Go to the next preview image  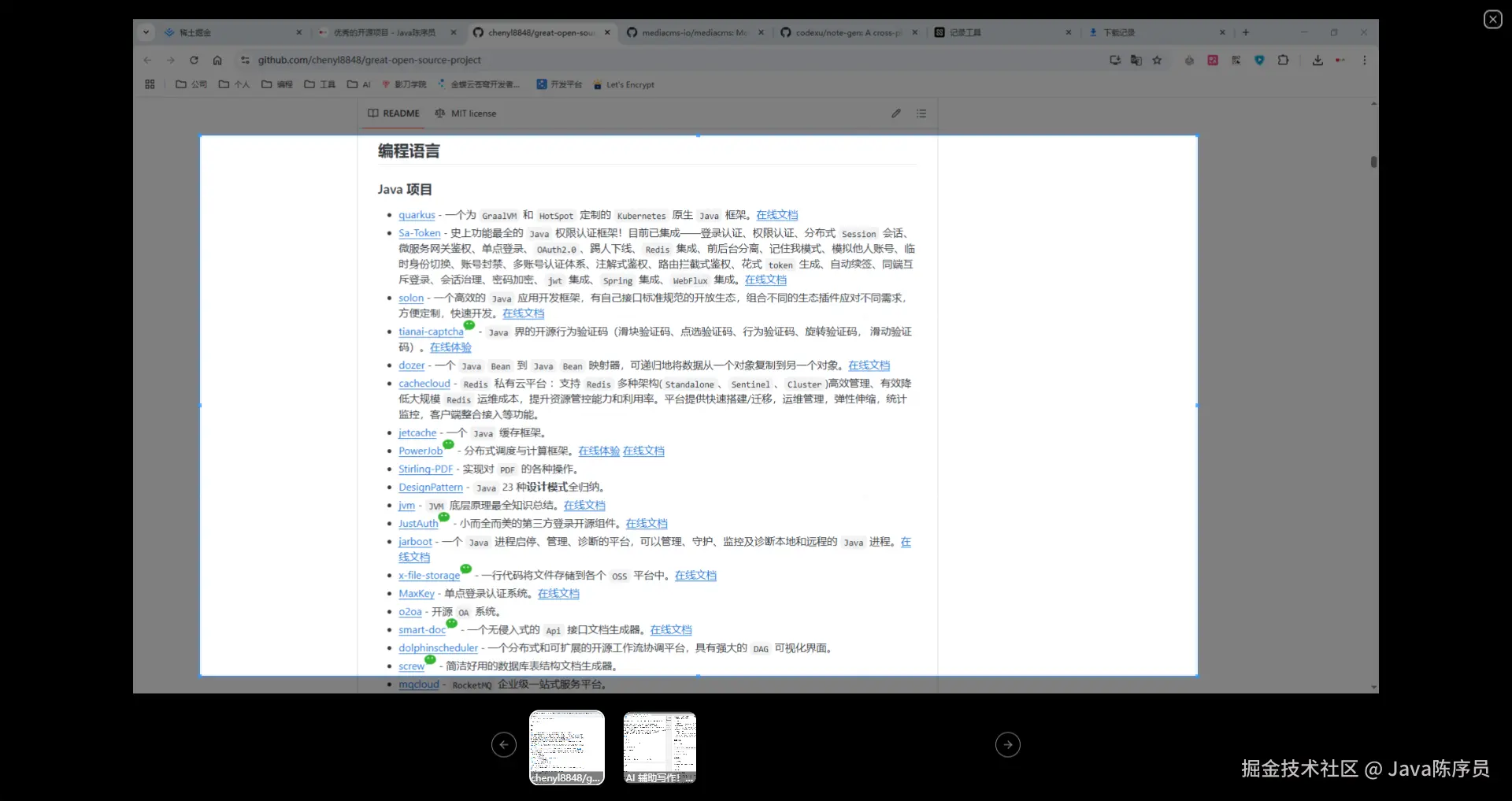click(1008, 744)
